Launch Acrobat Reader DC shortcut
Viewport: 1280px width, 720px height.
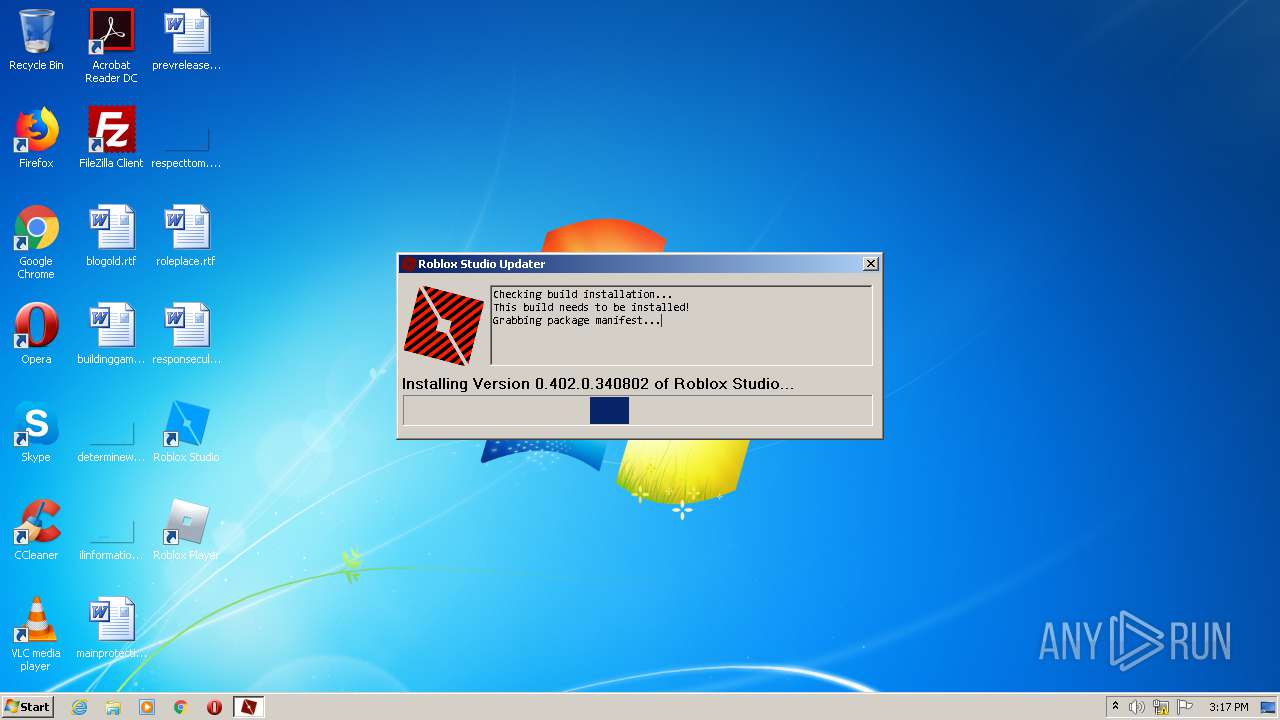pyautogui.click(x=111, y=46)
